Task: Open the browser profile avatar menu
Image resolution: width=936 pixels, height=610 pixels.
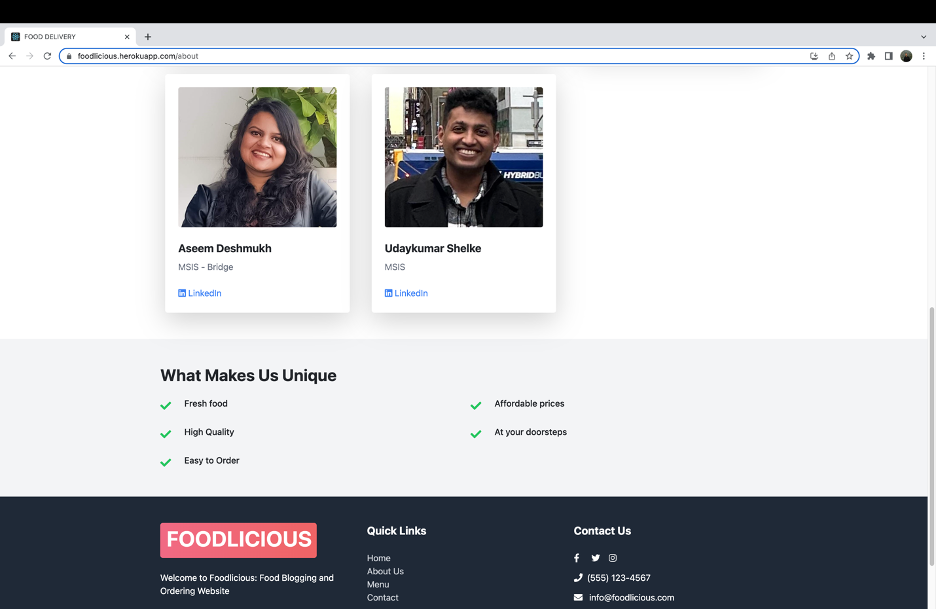Action: tap(906, 56)
